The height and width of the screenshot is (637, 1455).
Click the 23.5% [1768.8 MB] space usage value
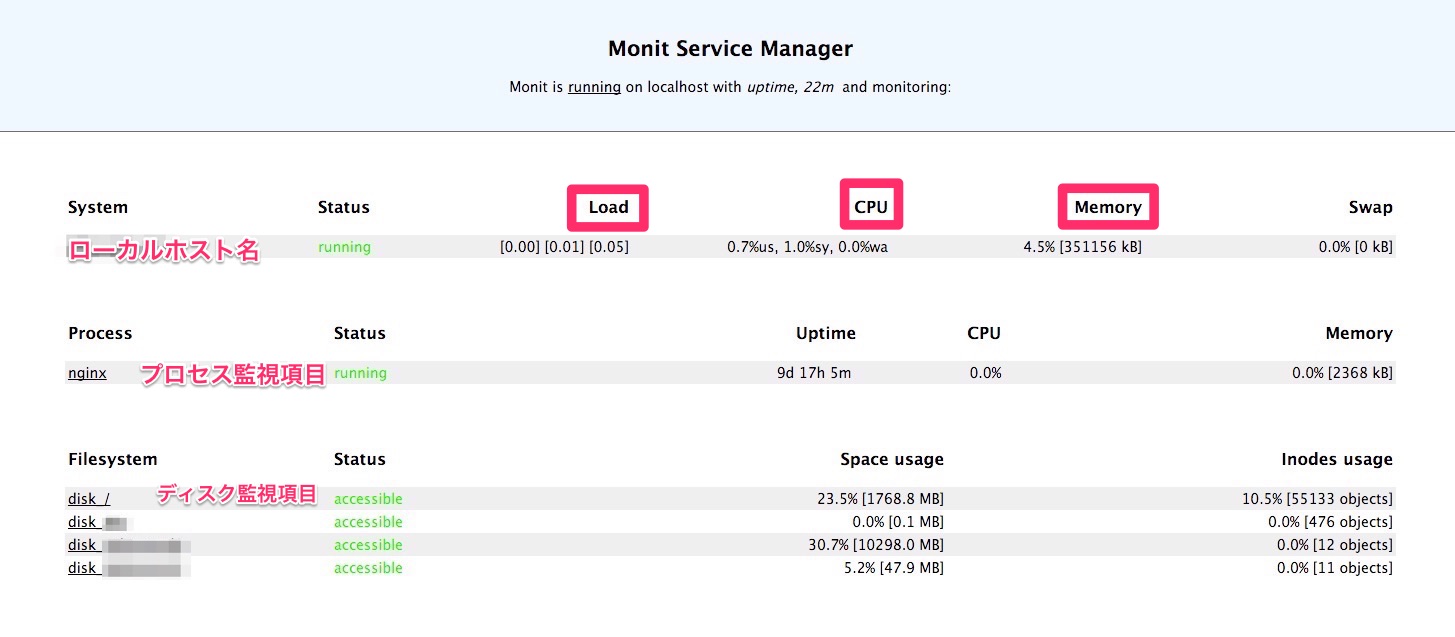coord(880,498)
